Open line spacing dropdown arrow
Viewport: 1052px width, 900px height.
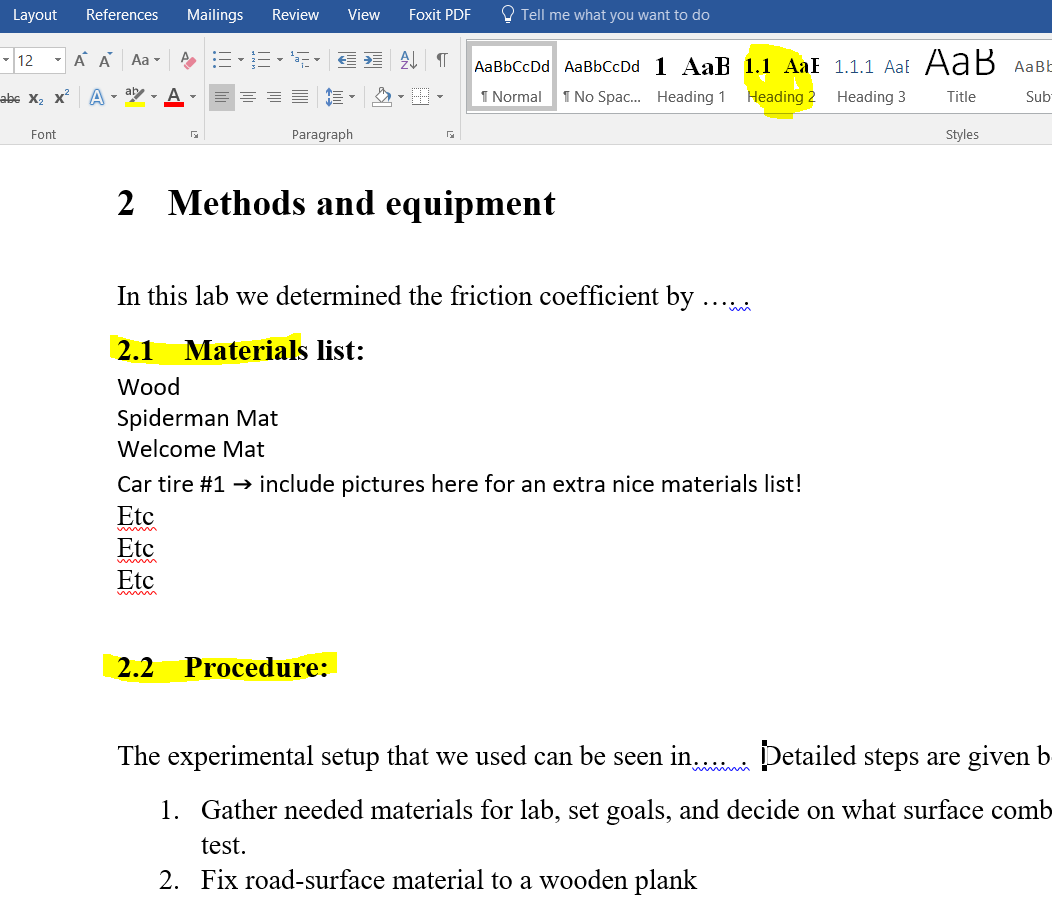352,98
